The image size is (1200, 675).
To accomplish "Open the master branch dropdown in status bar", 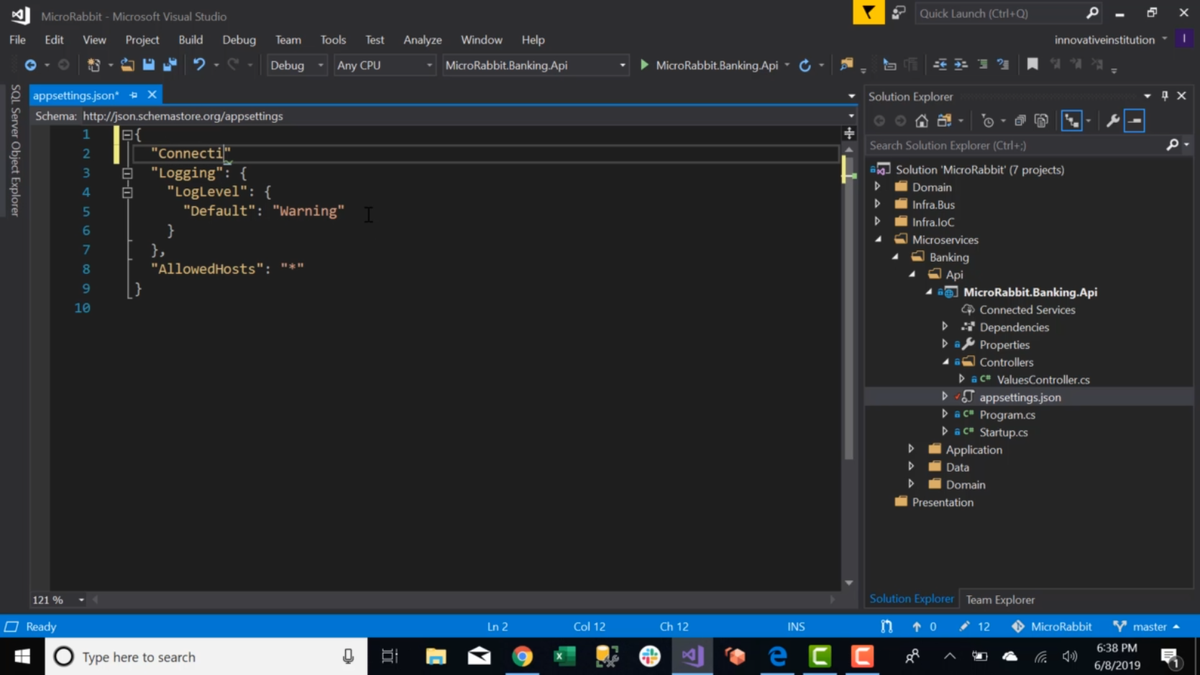I will pos(1146,627).
